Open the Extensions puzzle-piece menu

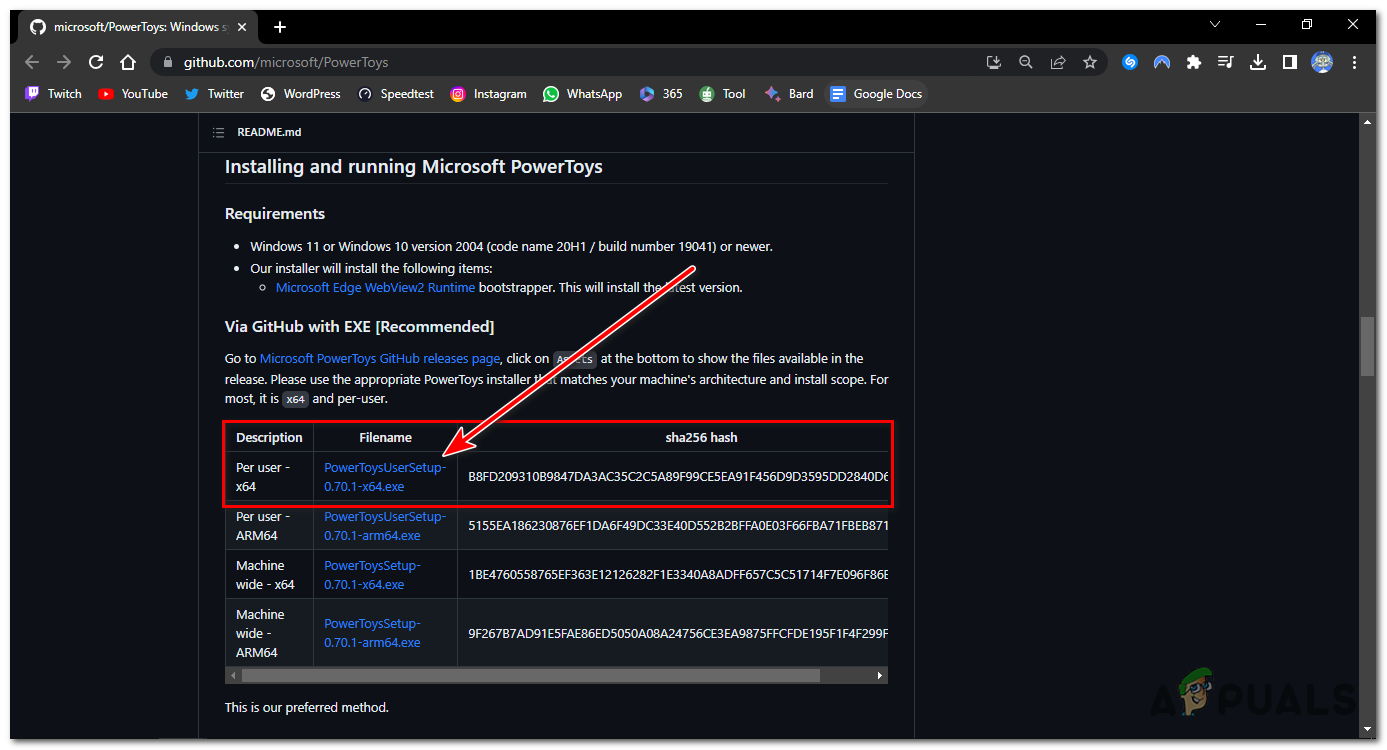pyautogui.click(x=1194, y=62)
